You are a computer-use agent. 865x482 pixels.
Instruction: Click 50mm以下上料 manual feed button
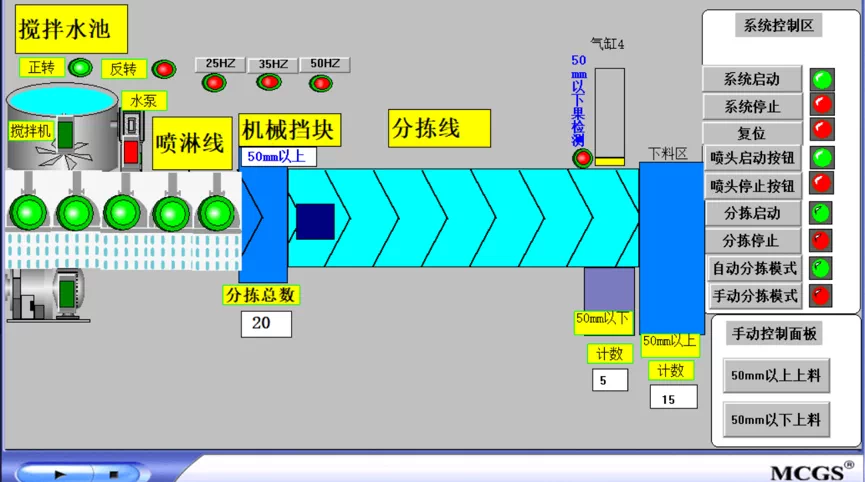point(776,420)
